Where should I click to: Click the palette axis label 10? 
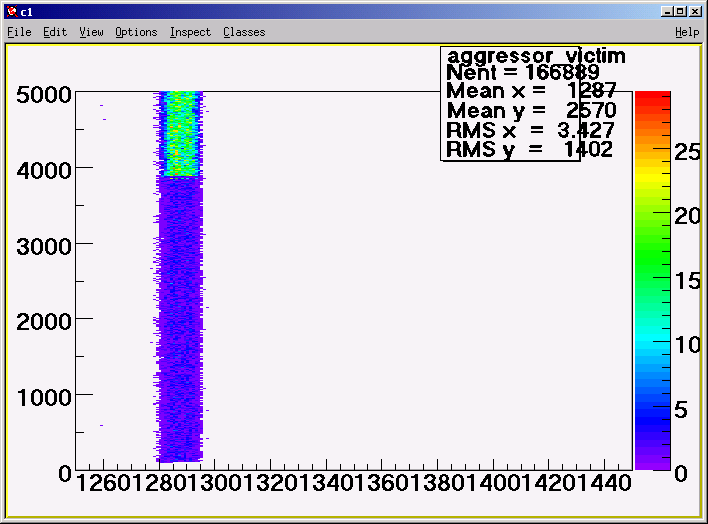coord(687,345)
